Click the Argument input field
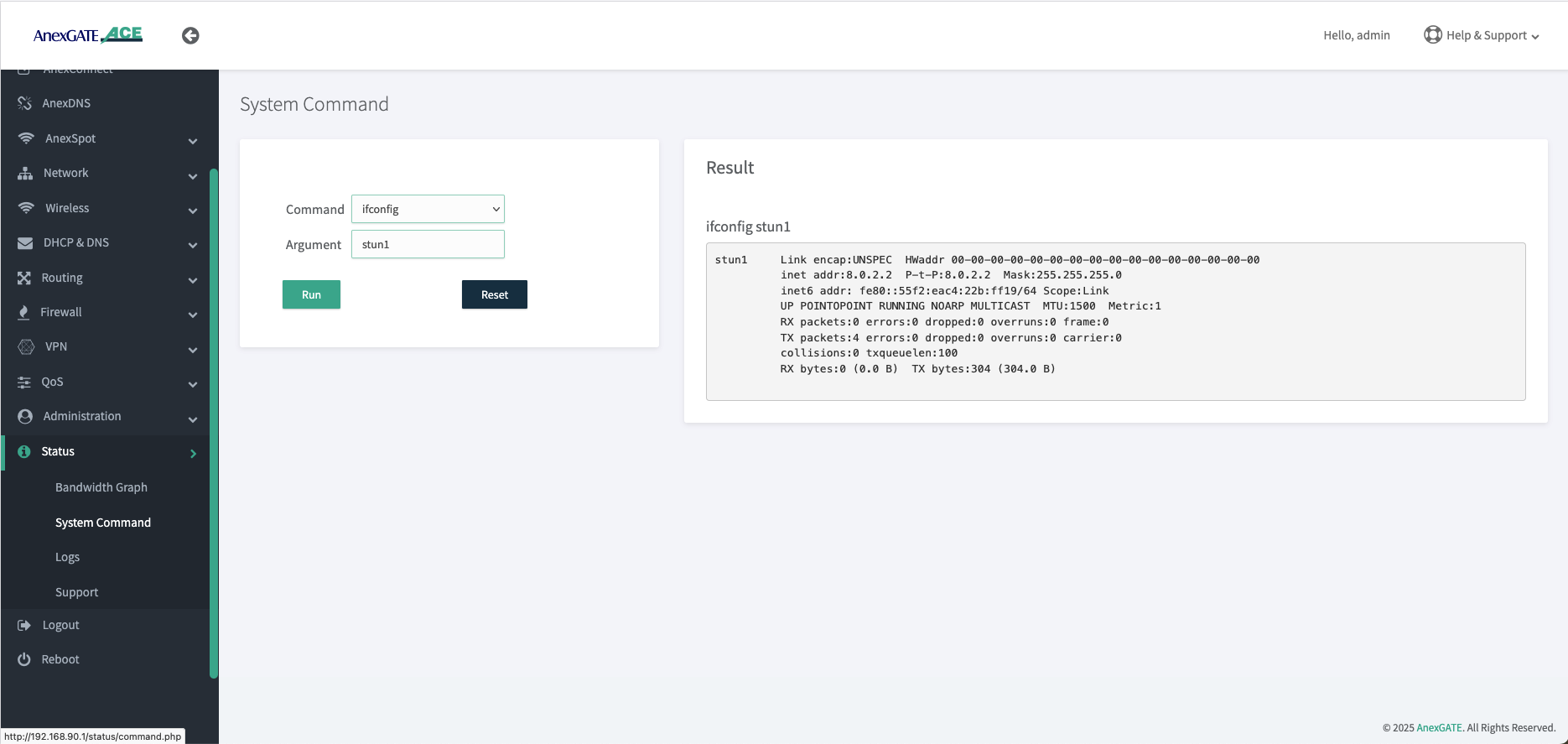Image resolution: width=1568 pixels, height=744 pixels. point(428,244)
